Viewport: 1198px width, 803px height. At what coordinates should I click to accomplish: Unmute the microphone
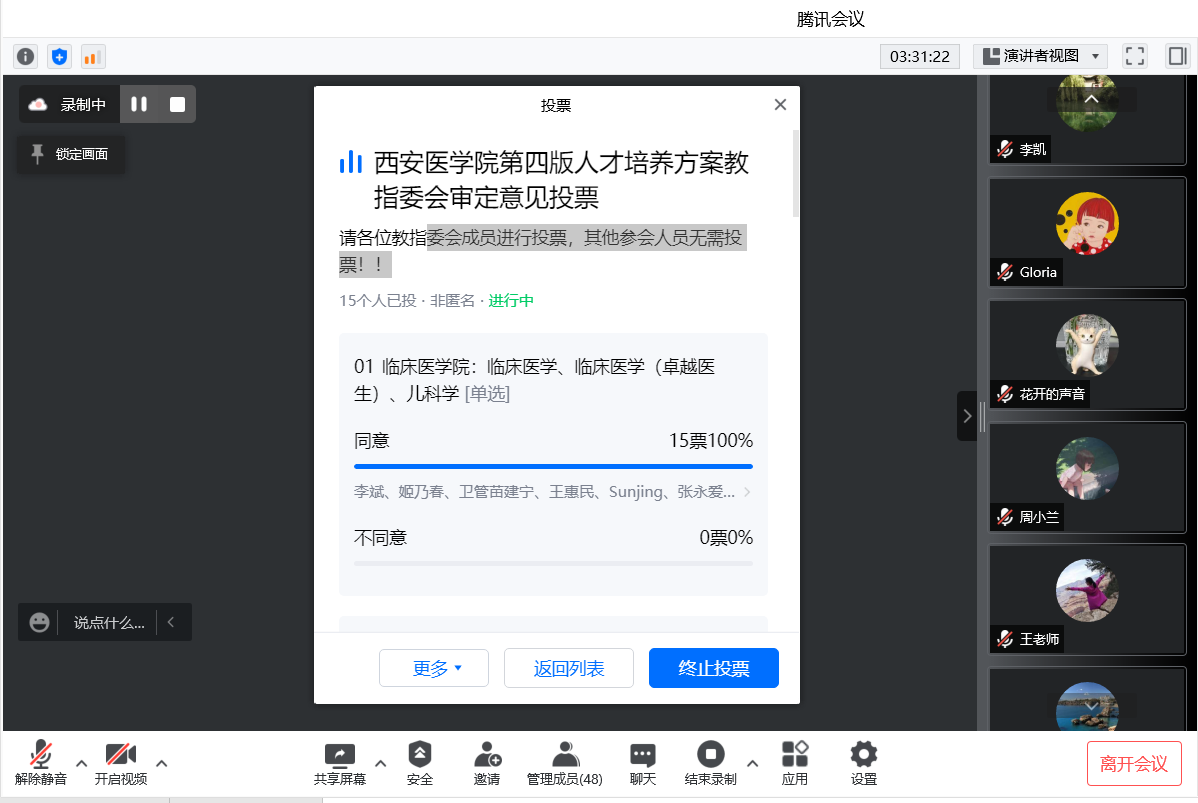coord(41,763)
